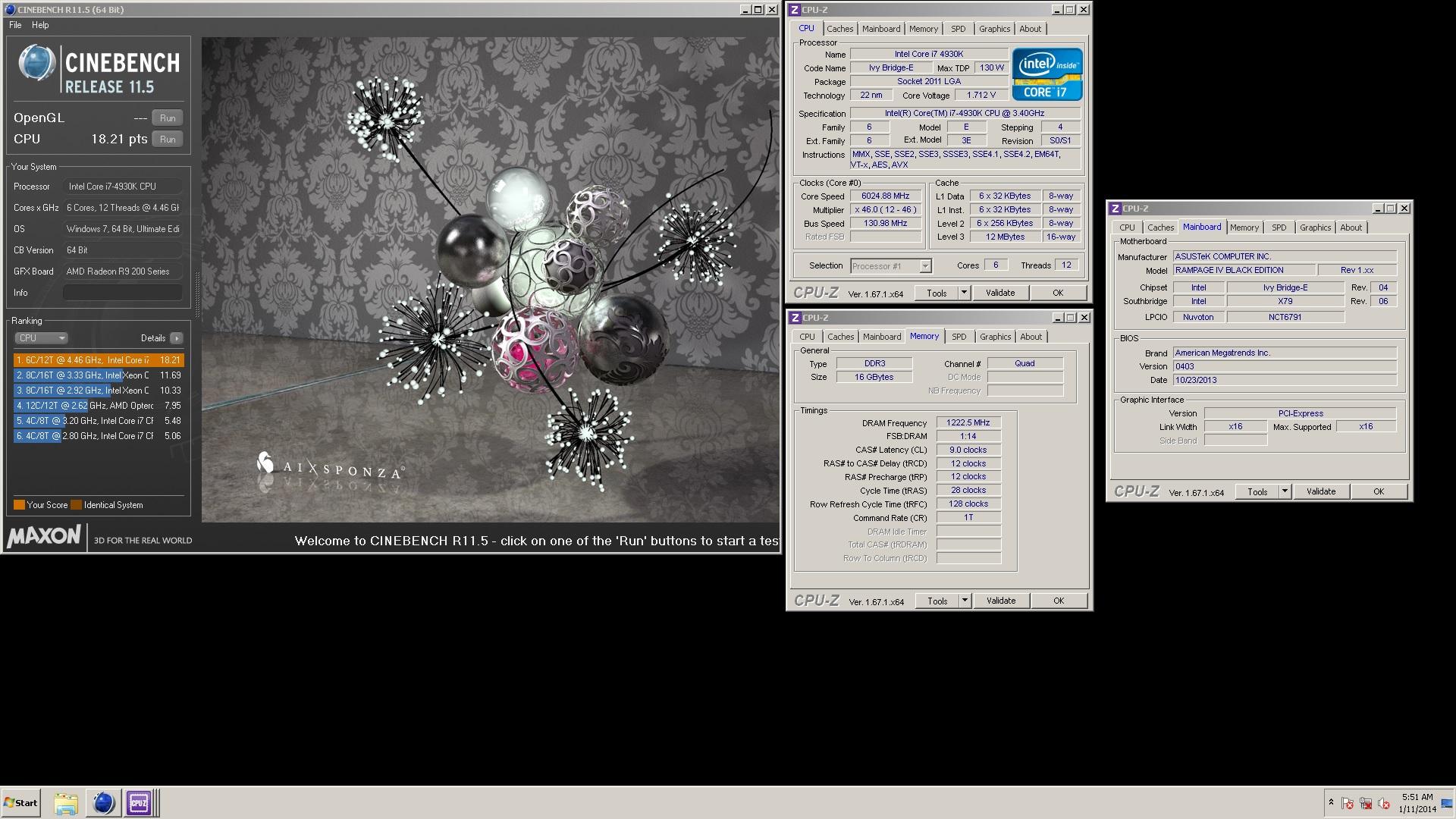Click the BIOS date 10/23/2013 field

coord(1285,380)
